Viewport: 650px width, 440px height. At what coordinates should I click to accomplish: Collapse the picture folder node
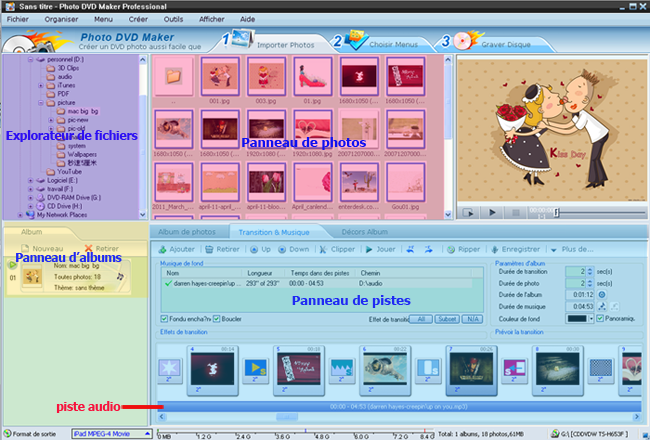pyautogui.click(x=41, y=102)
